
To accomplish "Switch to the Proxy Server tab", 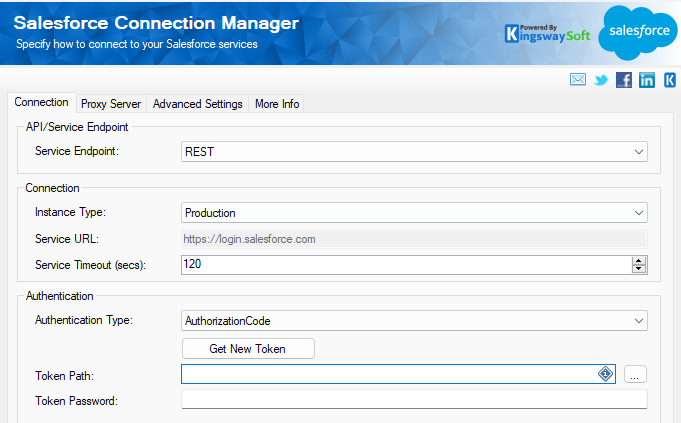I will click(111, 104).
